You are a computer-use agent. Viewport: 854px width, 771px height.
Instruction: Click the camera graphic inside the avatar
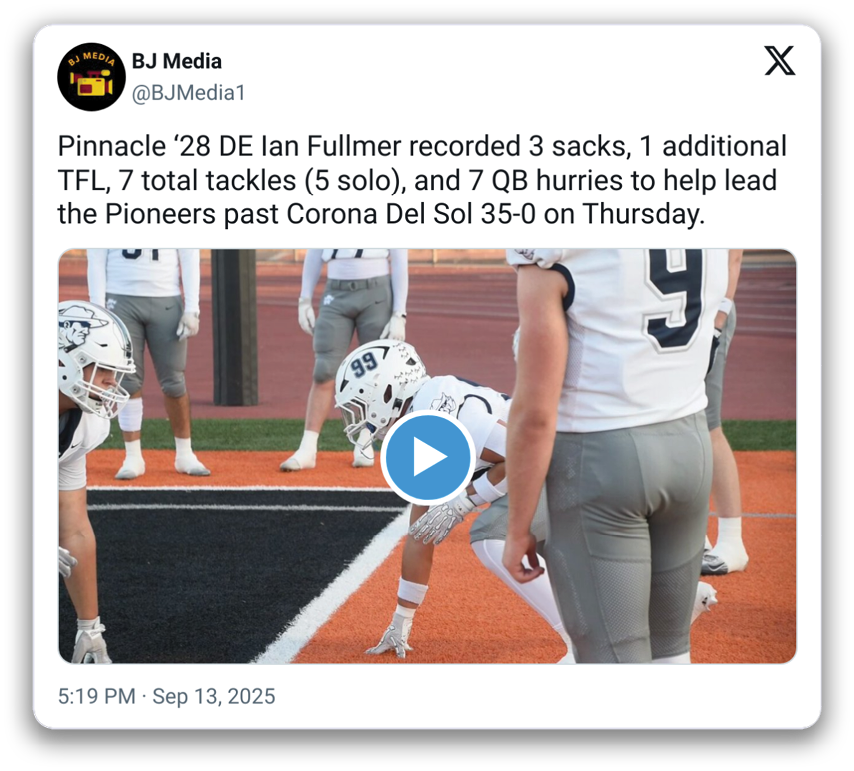click(90, 82)
